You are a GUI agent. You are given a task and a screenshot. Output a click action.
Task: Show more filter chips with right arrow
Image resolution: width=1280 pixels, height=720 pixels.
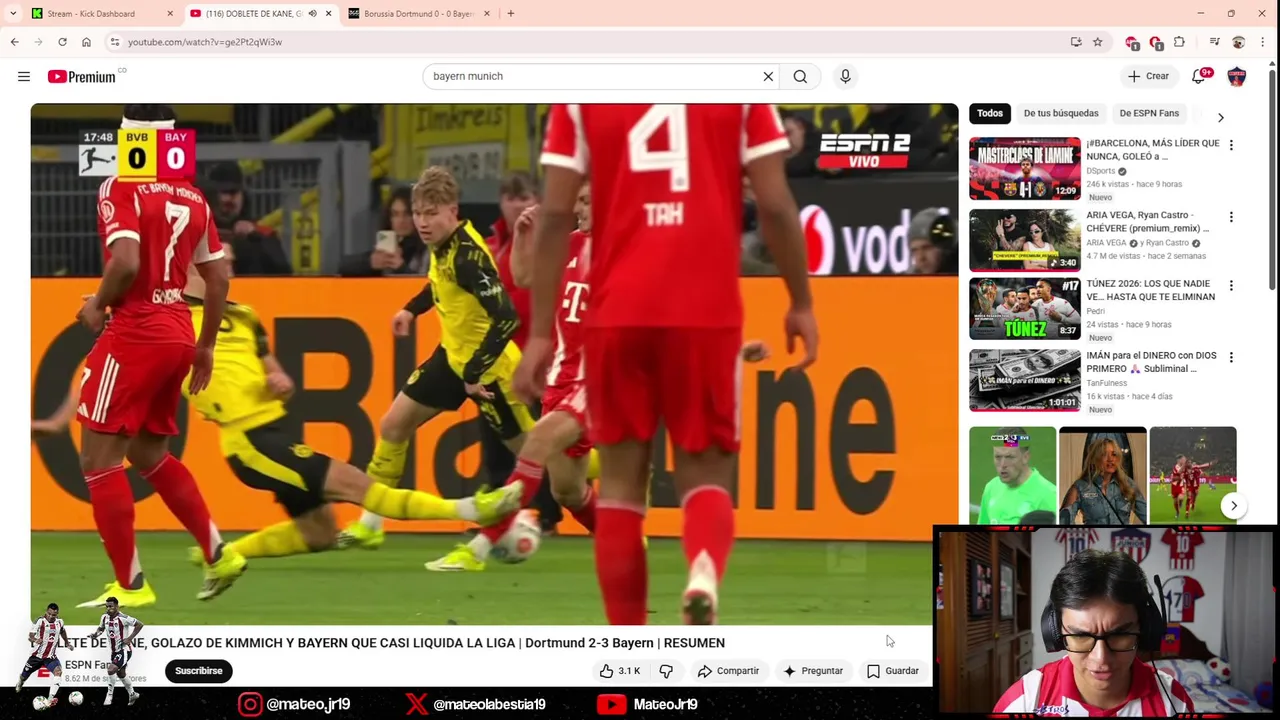tap(1220, 117)
